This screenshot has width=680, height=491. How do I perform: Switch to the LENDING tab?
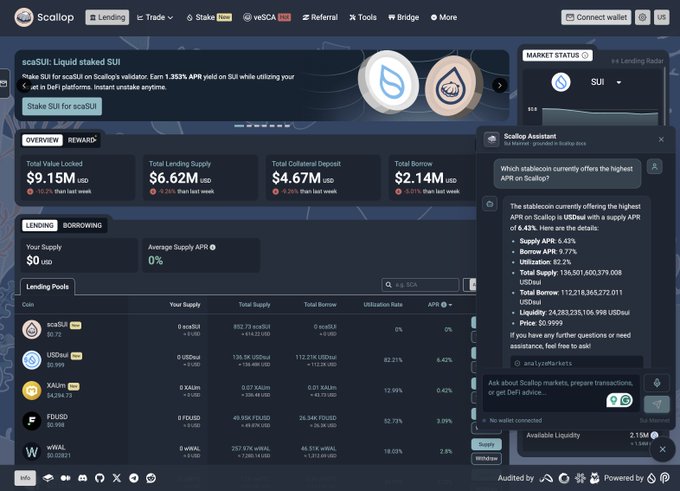click(39, 226)
